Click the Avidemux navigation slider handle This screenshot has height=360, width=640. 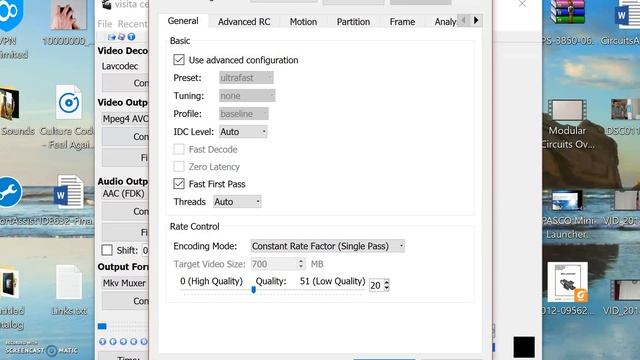click(x=102, y=326)
